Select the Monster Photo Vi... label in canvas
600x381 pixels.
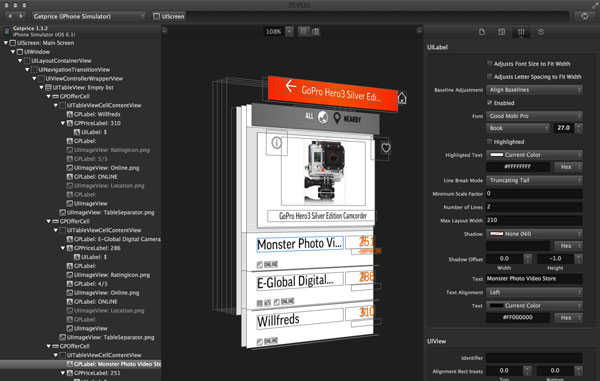coord(300,244)
